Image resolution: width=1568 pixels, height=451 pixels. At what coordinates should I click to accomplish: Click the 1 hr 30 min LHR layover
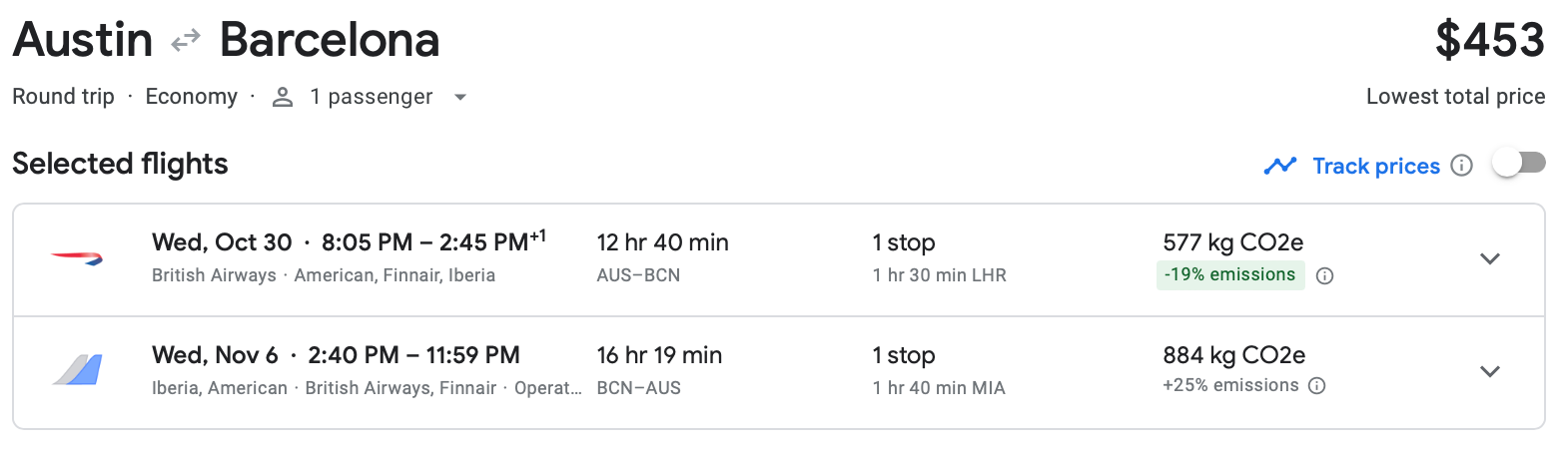point(939,275)
